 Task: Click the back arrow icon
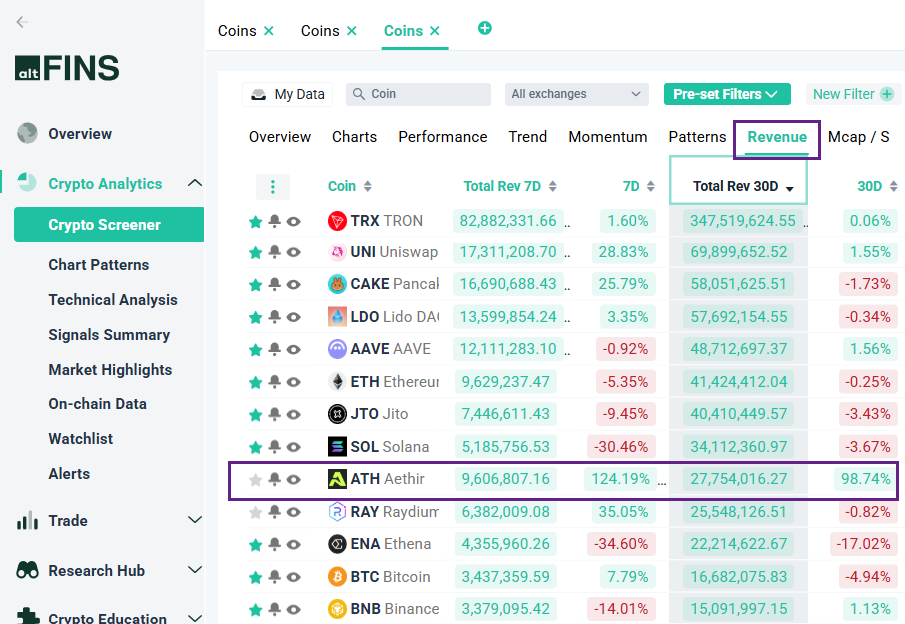coord(22,22)
